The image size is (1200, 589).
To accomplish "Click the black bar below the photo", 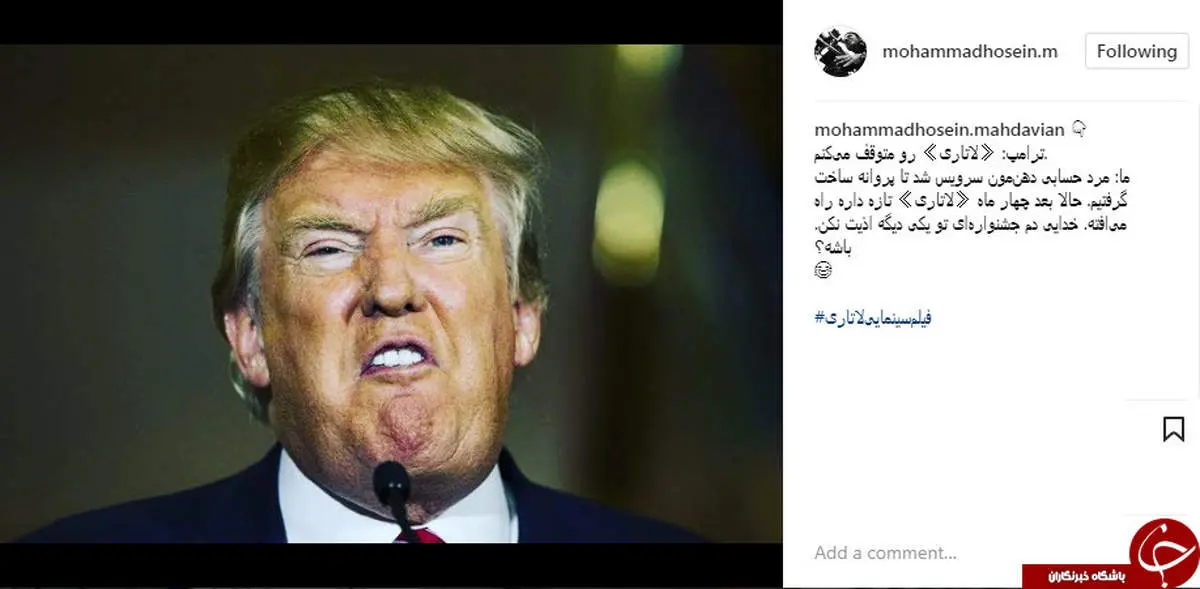I will [391, 565].
